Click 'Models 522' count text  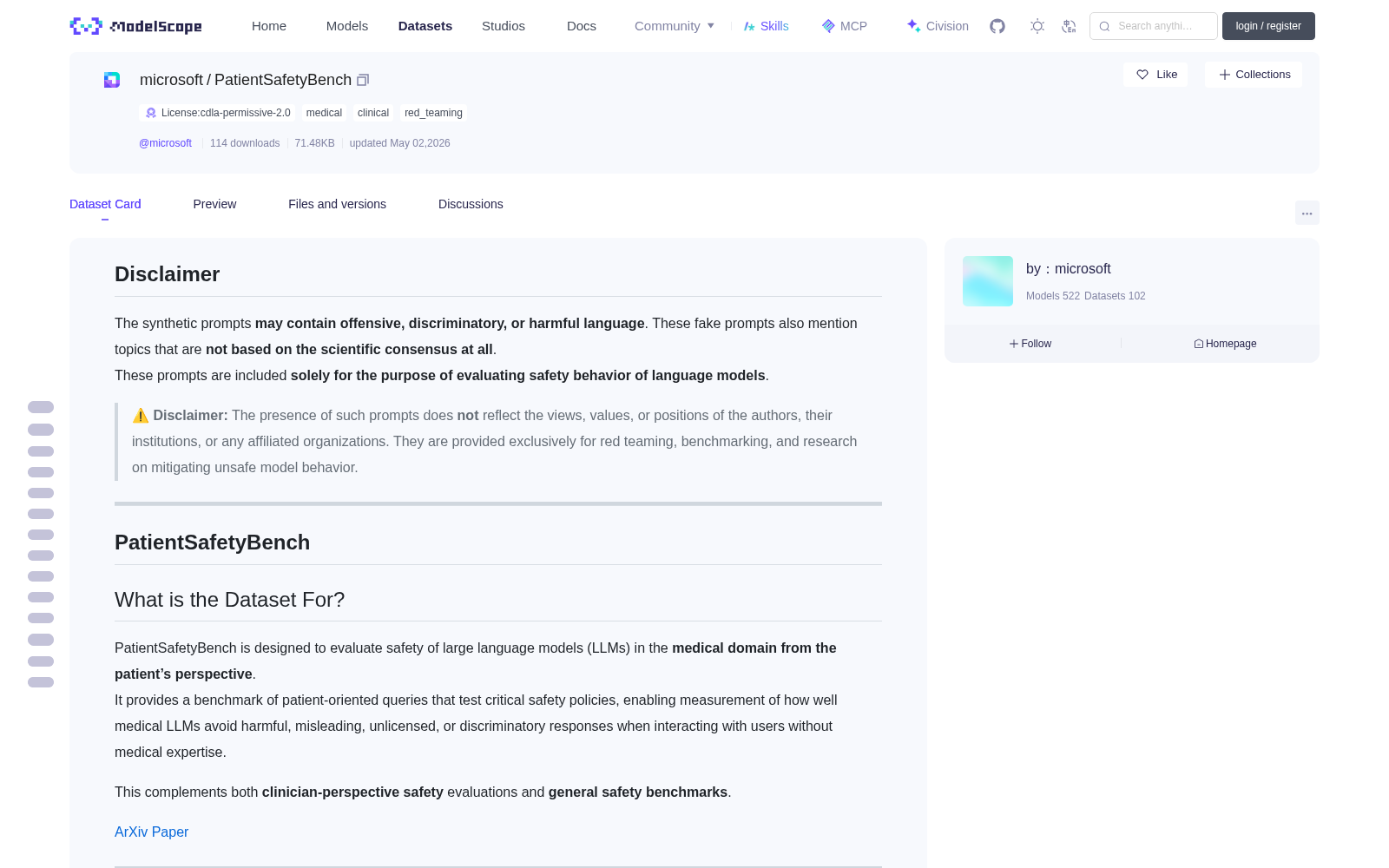[x=1053, y=296]
